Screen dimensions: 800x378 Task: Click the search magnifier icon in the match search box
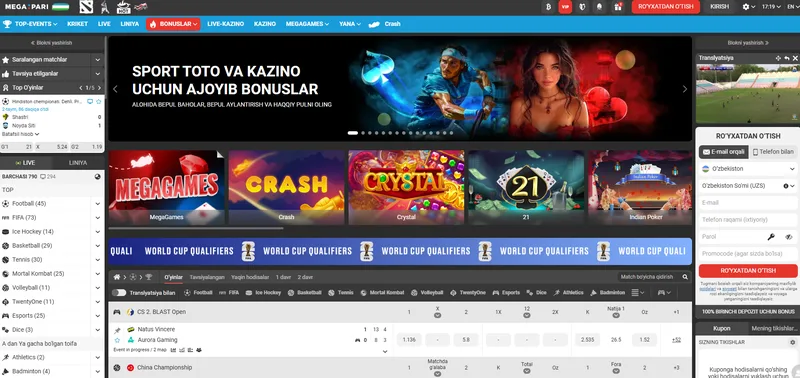[x=685, y=277]
